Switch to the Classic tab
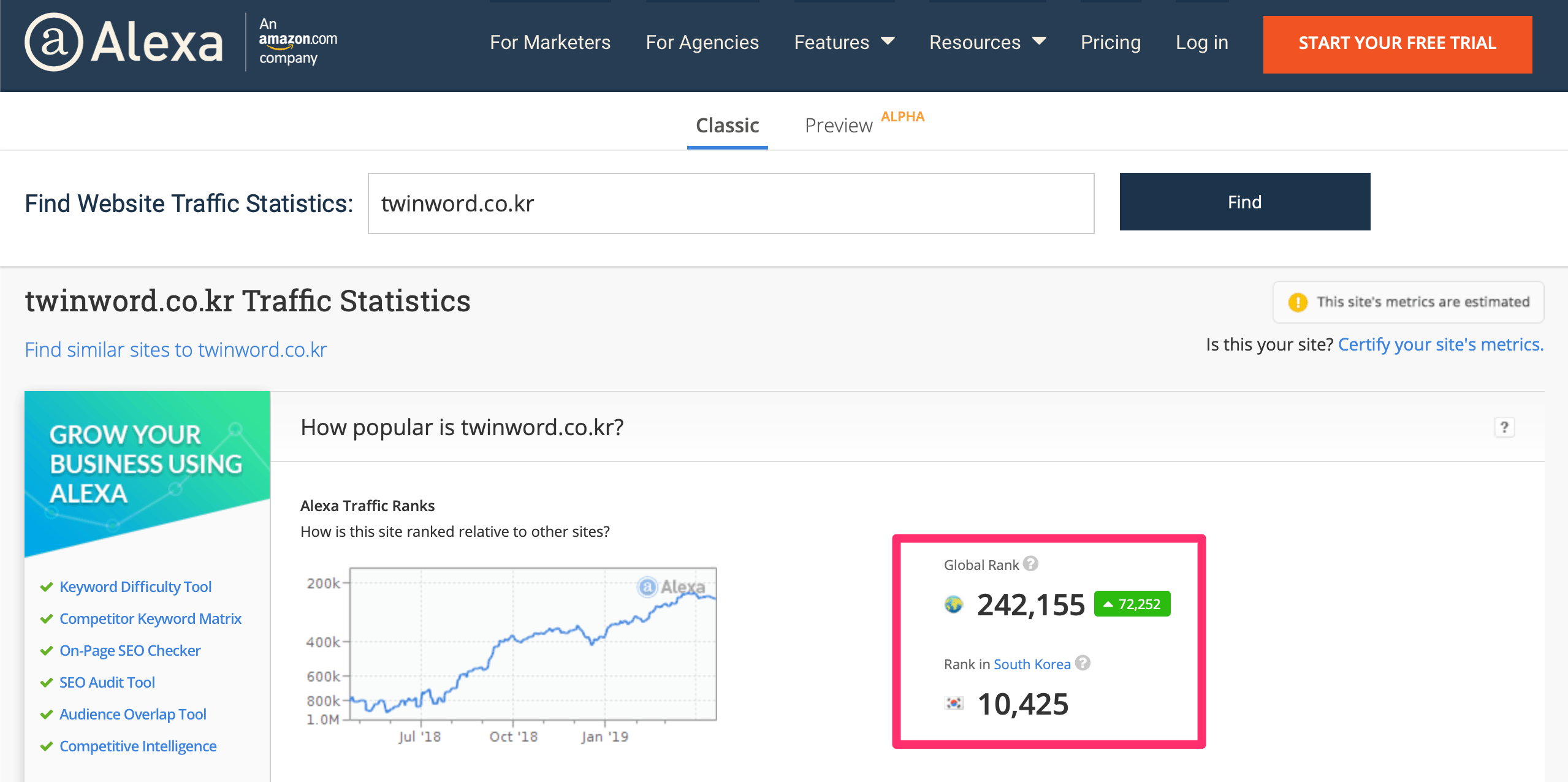The image size is (1568, 782). click(727, 126)
